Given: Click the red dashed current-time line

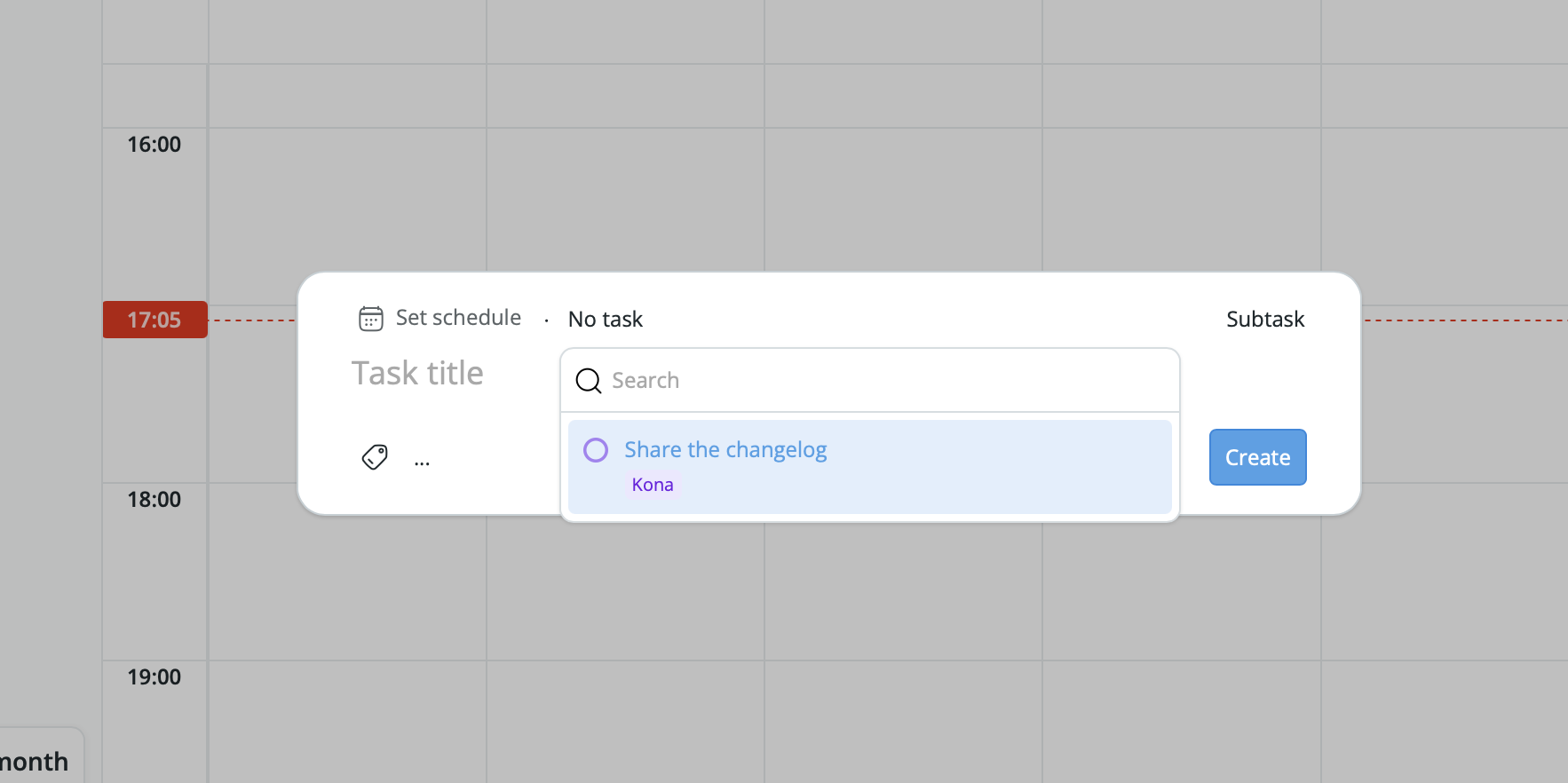Looking at the screenshot, I should click(x=1465, y=320).
